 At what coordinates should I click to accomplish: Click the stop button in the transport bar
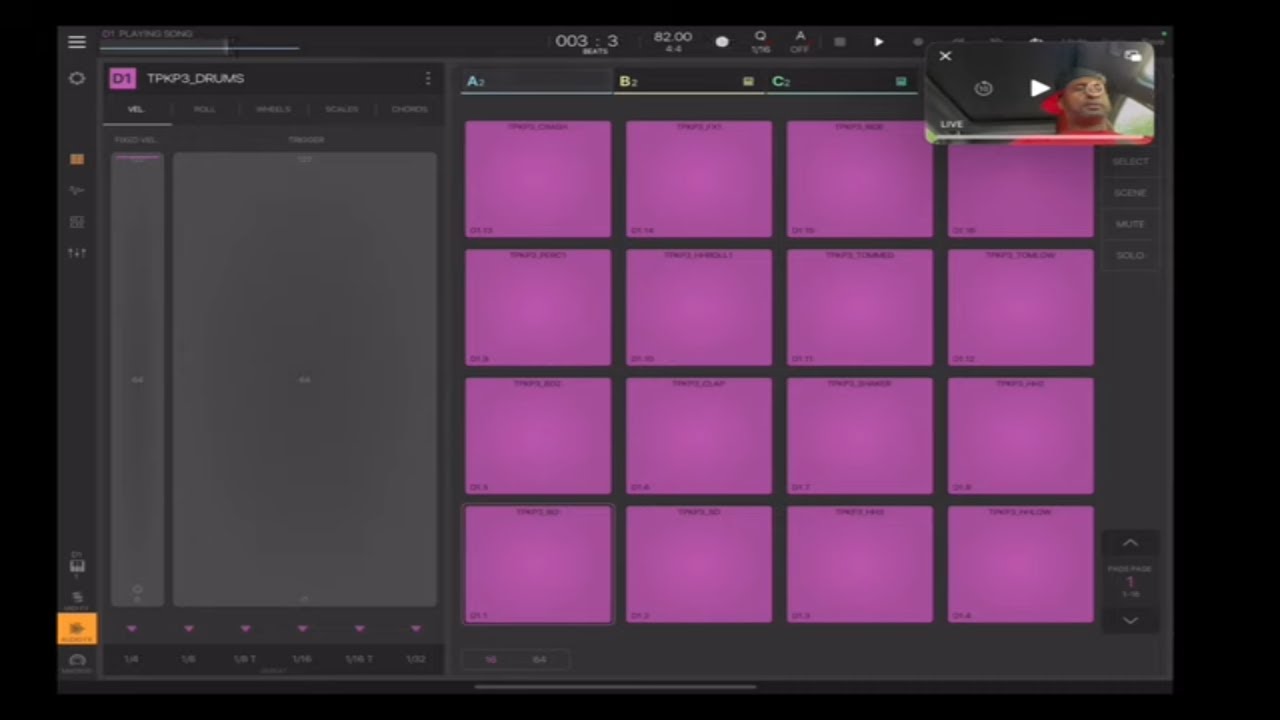[x=840, y=42]
